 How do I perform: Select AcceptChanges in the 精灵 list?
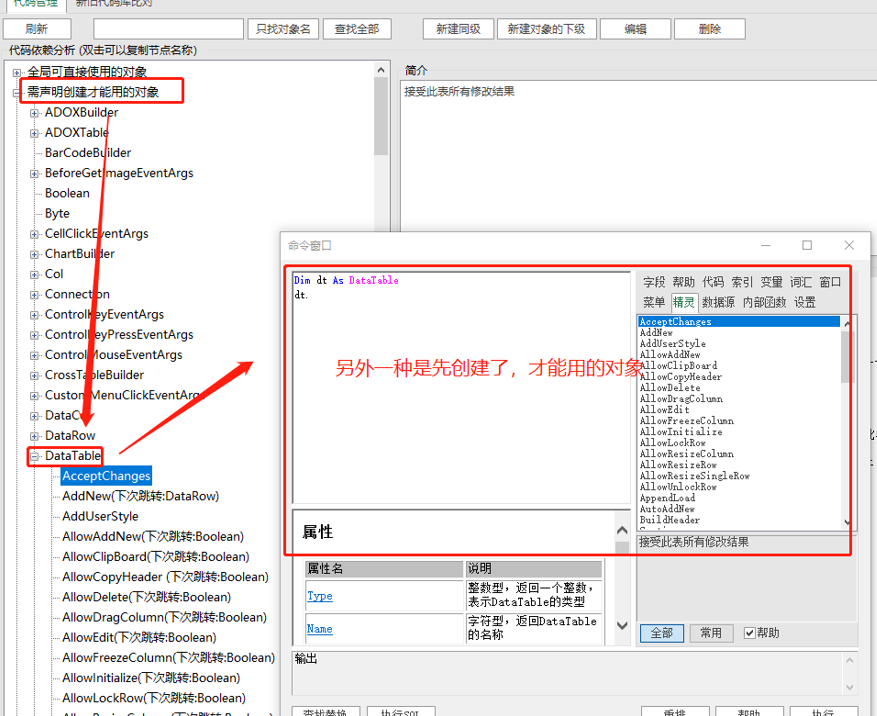point(739,322)
